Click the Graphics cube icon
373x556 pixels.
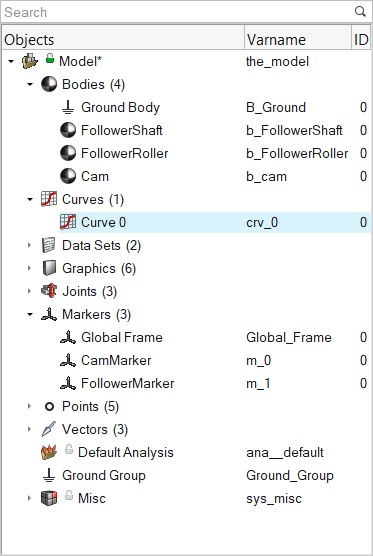point(49,268)
